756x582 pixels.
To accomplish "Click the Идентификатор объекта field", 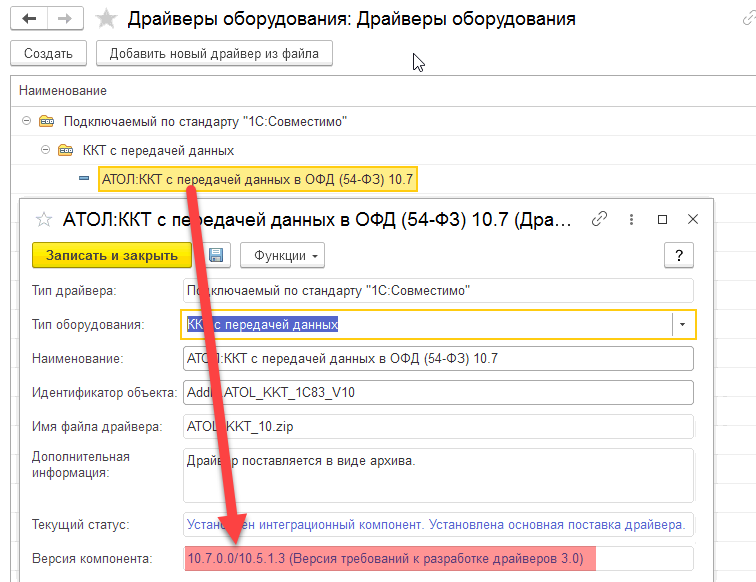I will point(438,393).
